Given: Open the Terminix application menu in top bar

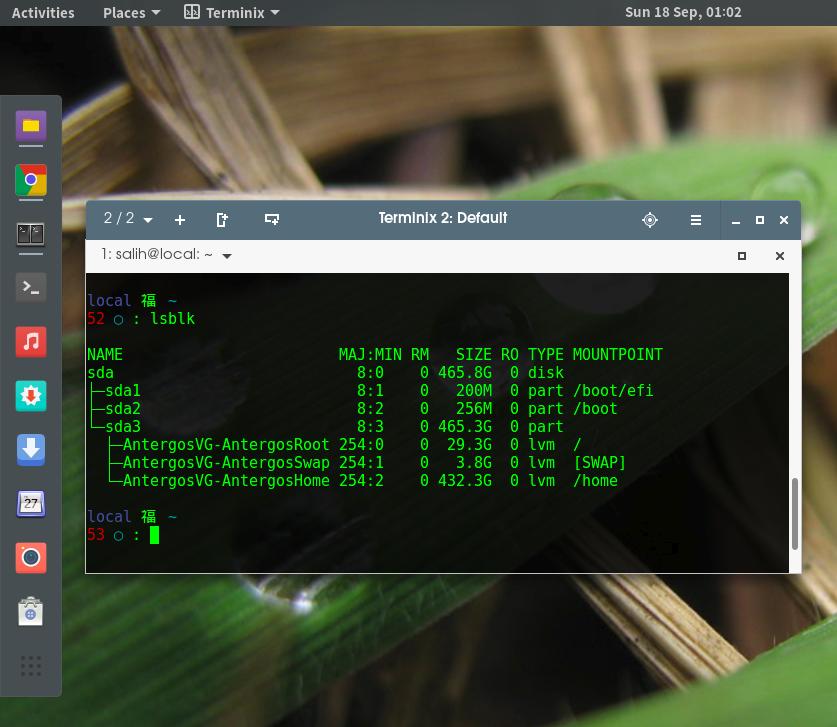Looking at the screenshot, I should click(232, 13).
